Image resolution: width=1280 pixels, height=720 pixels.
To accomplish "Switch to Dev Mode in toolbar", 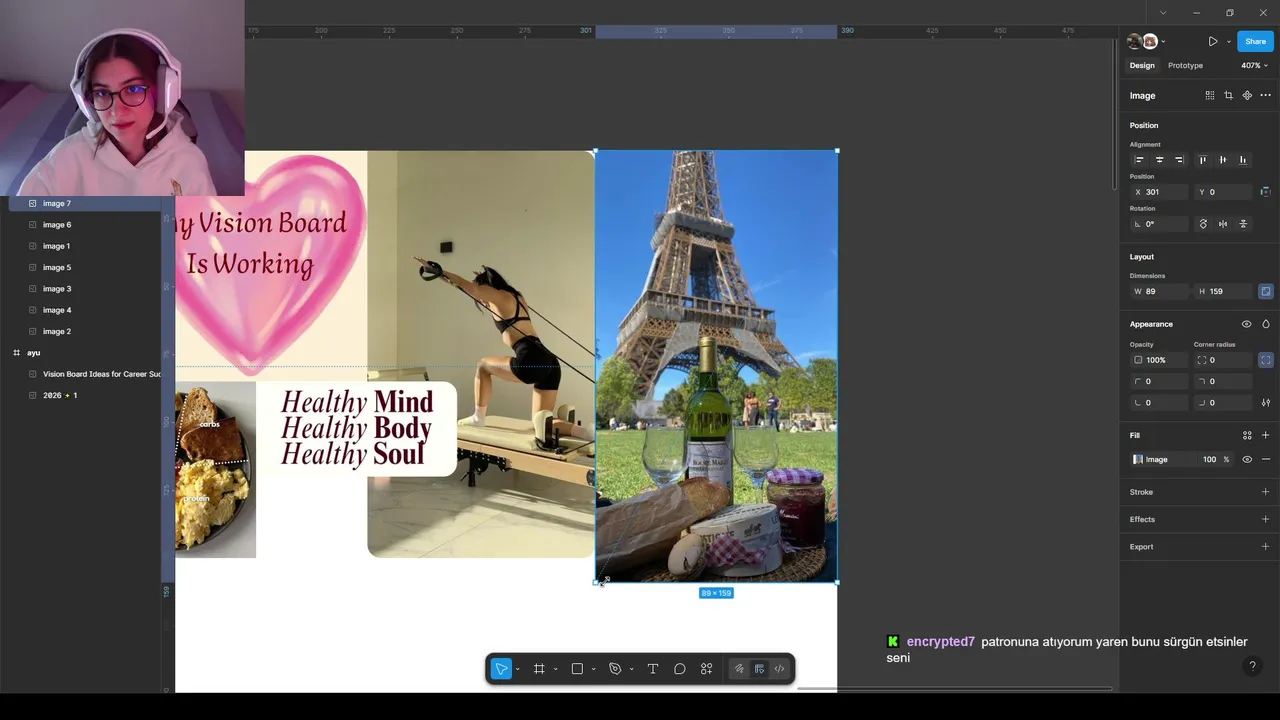I will coord(779,669).
